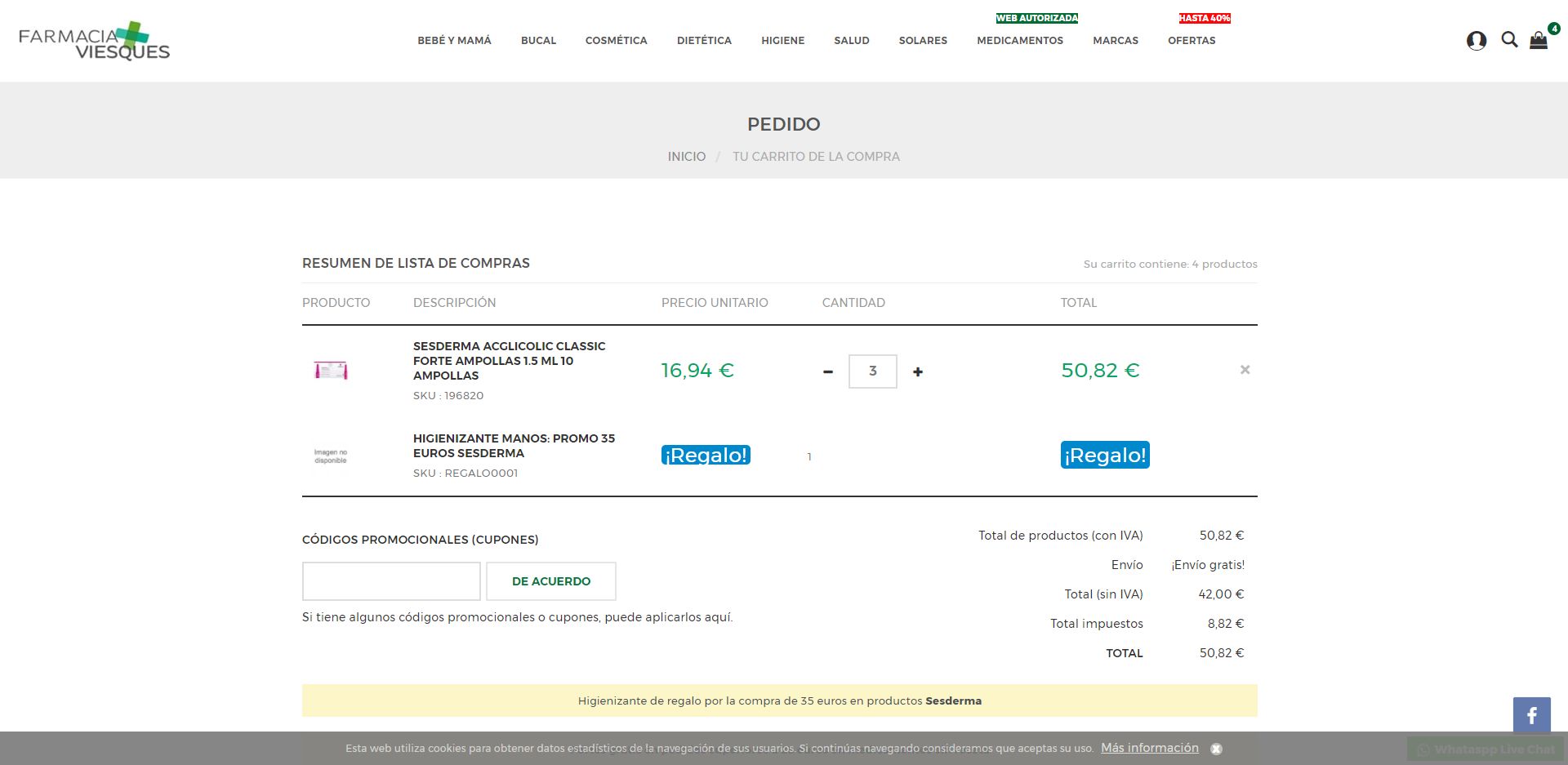Viewport: 1568px width, 765px height.
Task: Click the 'HASTA 40%' red badge
Action: [x=1205, y=18]
